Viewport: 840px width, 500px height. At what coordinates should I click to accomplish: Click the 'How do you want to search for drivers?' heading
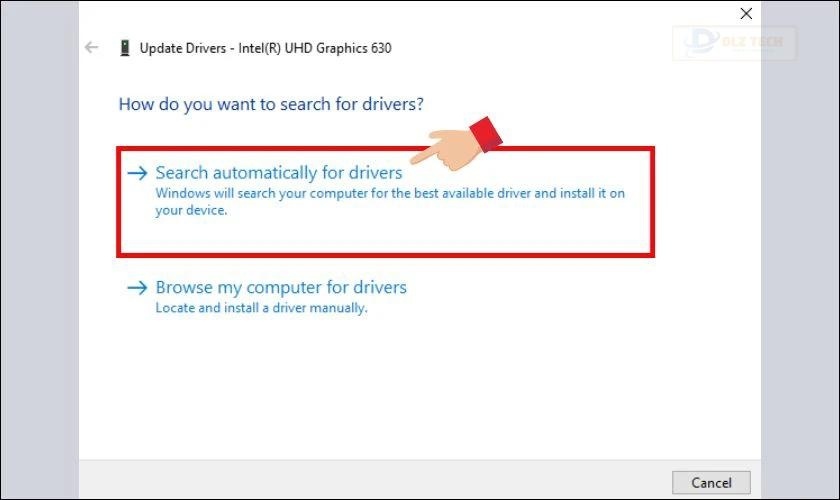pos(271,104)
